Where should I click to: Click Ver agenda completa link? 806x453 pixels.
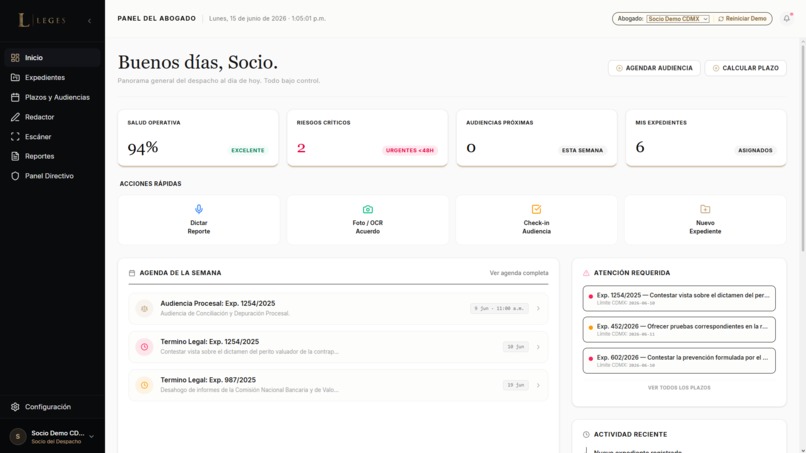tap(519, 273)
